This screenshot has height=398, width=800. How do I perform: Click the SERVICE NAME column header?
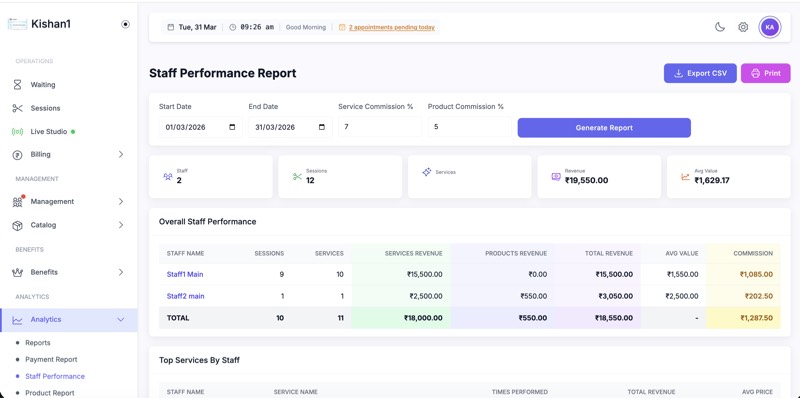tap(296, 392)
